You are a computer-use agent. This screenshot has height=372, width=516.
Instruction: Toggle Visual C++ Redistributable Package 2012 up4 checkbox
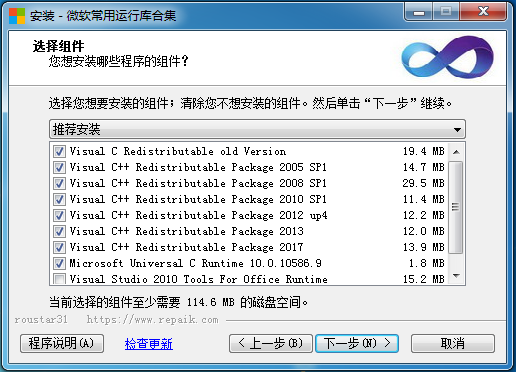(59, 215)
